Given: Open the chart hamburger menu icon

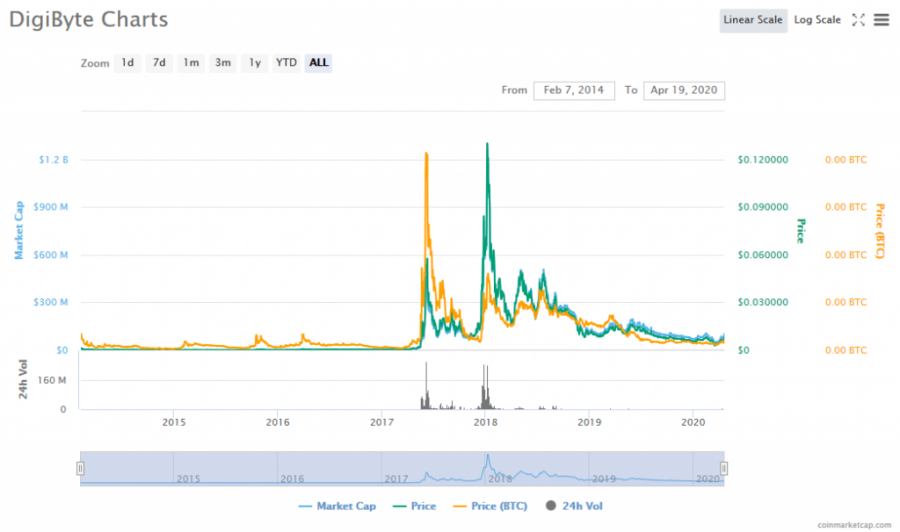Looking at the screenshot, I should [x=881, y=20].
